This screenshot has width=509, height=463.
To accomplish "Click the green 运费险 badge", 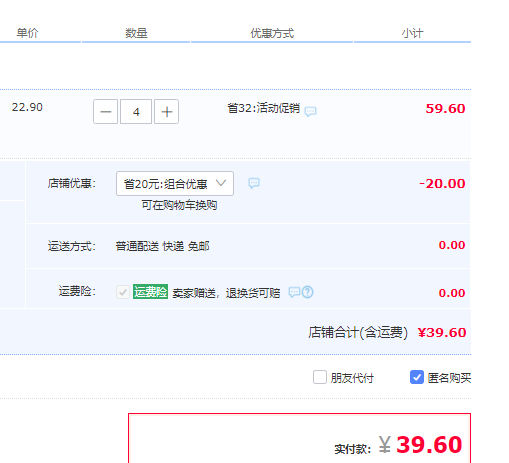I will 150,292.
